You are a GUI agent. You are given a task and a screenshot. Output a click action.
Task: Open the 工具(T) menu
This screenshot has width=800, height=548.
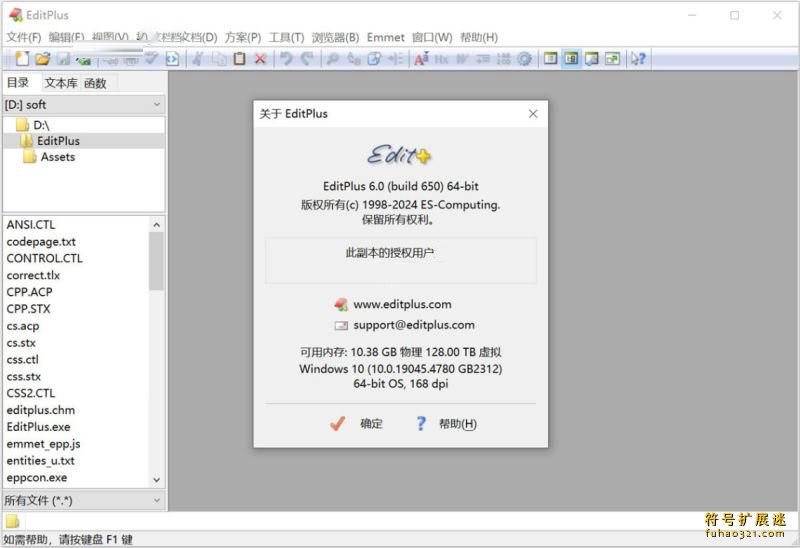(x=286, y=37)
